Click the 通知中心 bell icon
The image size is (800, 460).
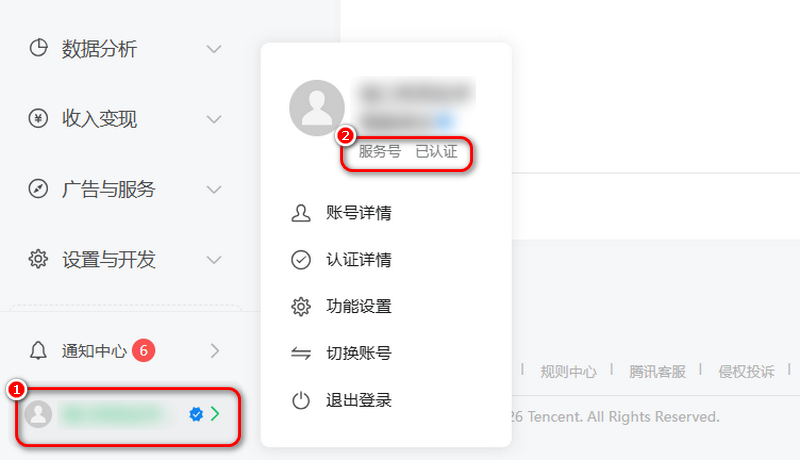pos(38,351)
